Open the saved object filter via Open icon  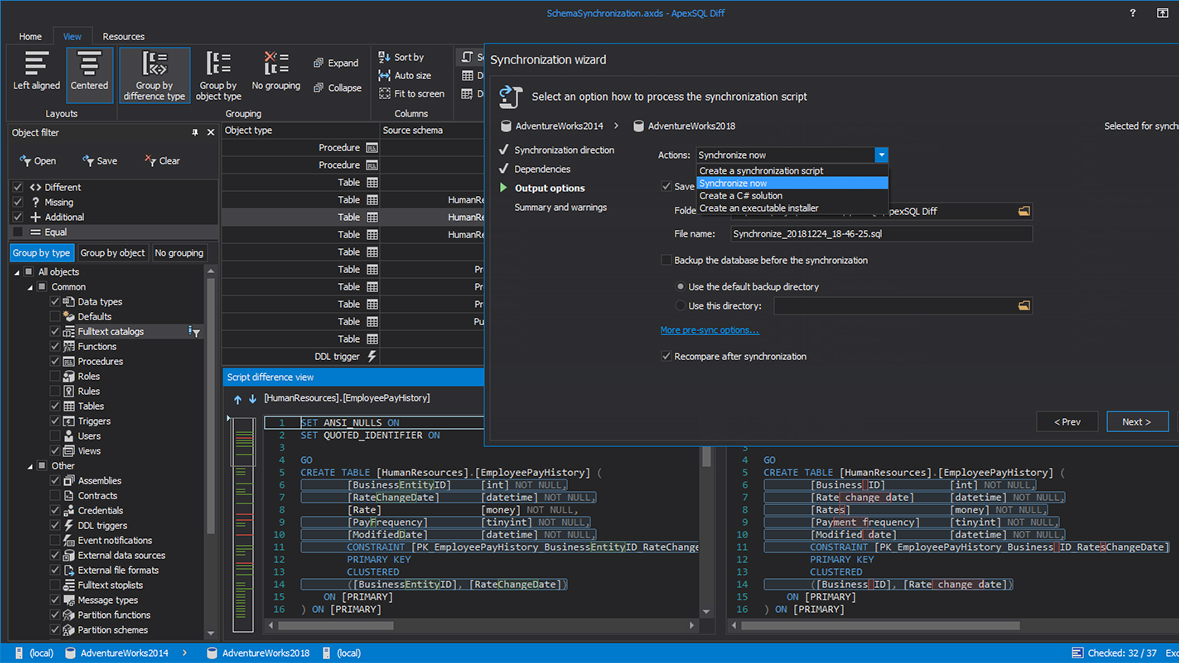pos(38,160)
